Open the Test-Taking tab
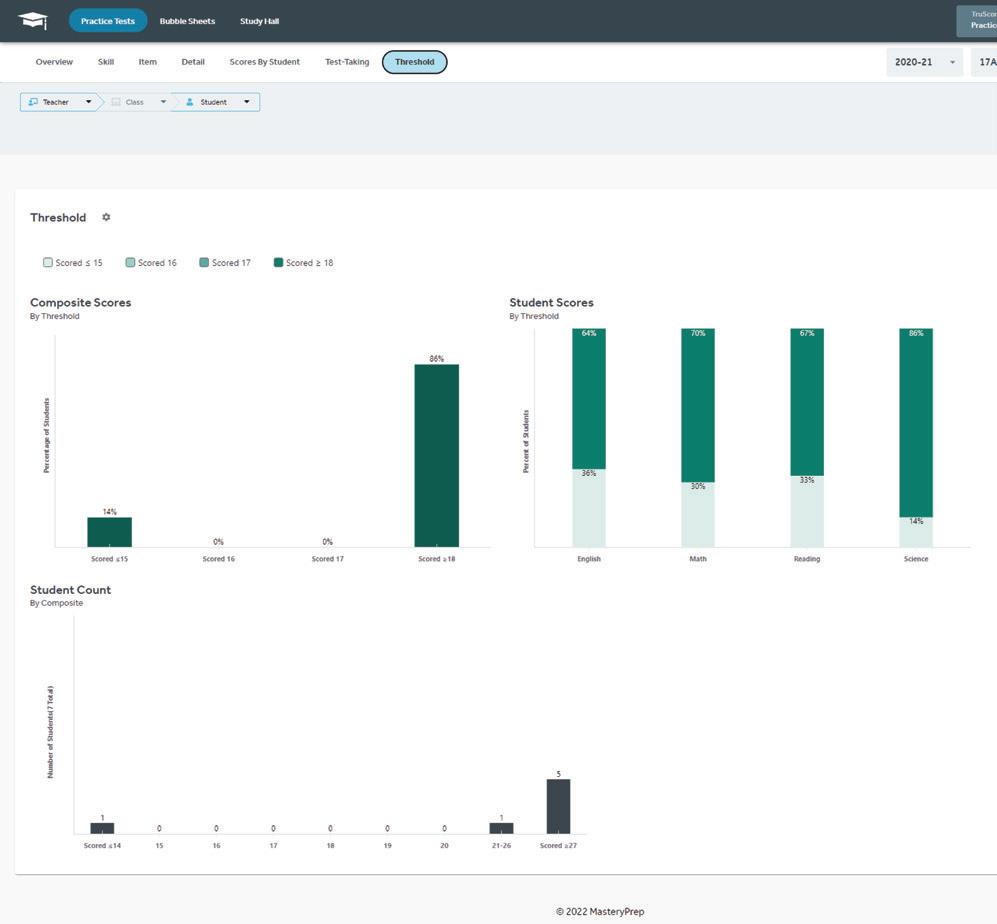 coord(347,62)
